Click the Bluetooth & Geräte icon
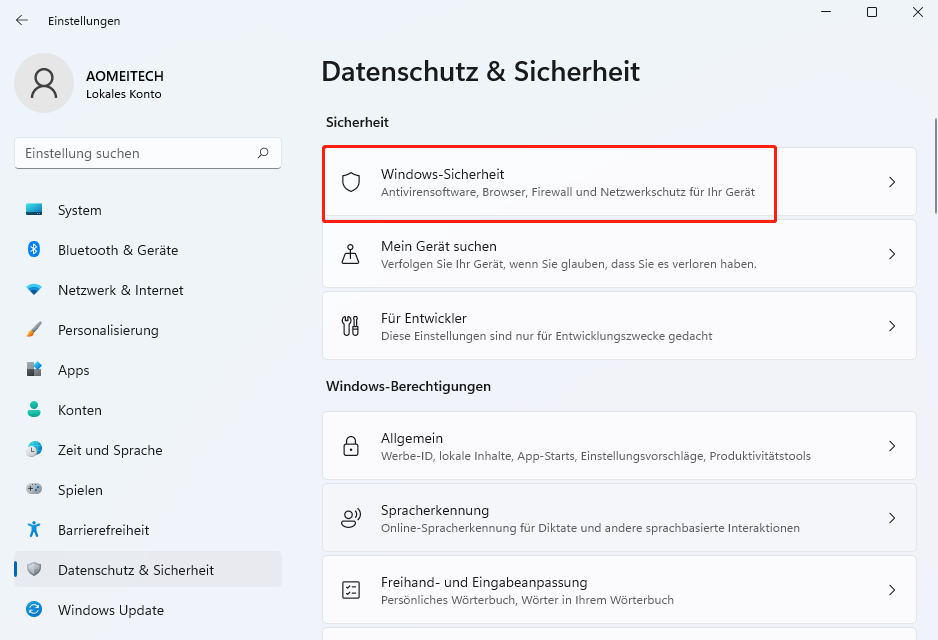 coord(34,250)
